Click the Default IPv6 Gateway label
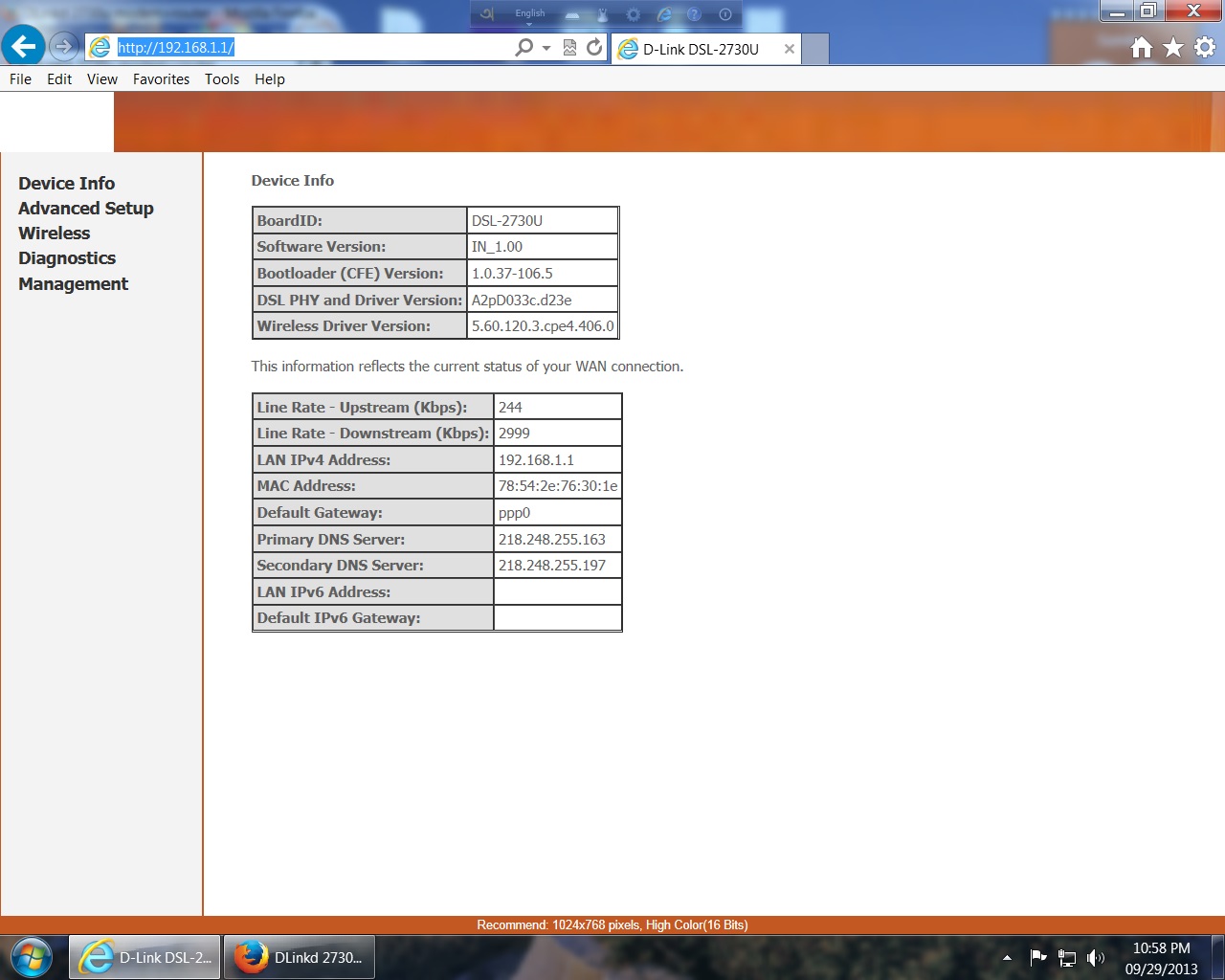The image size is (1225, 980). (339, 618)
